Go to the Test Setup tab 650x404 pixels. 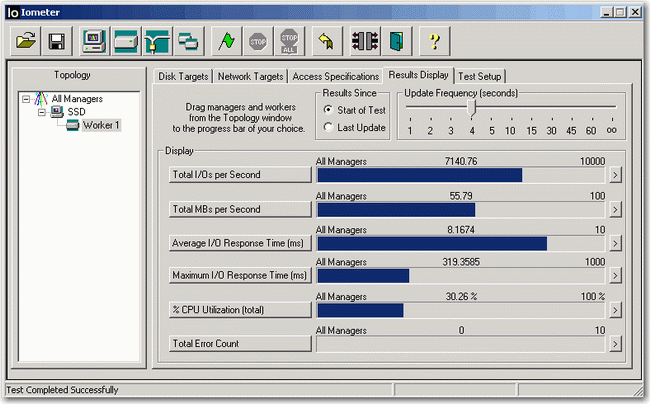[x=480, y=77]
